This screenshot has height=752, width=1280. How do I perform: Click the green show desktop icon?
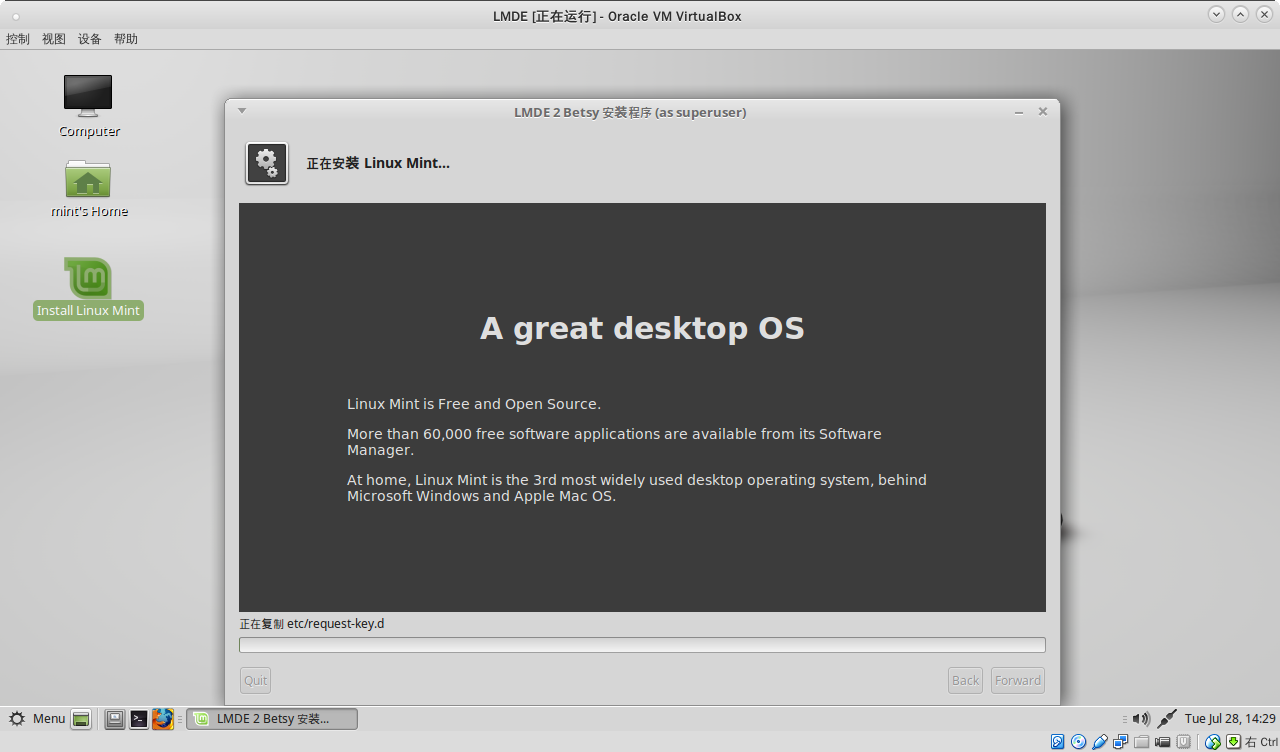point(81,719)
